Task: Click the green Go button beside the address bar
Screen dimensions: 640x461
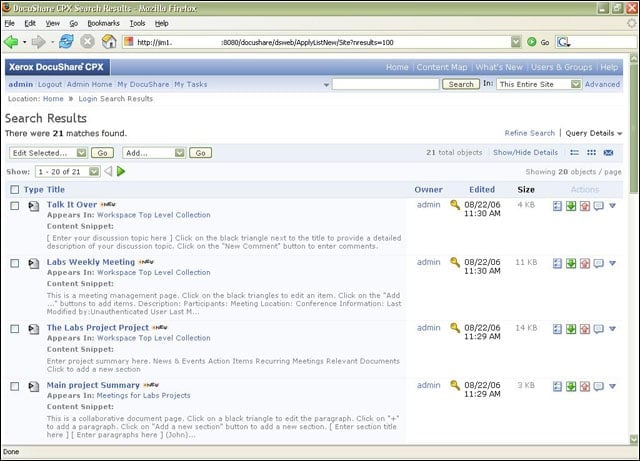Action: pyautogui.click(x=538, y=42)
